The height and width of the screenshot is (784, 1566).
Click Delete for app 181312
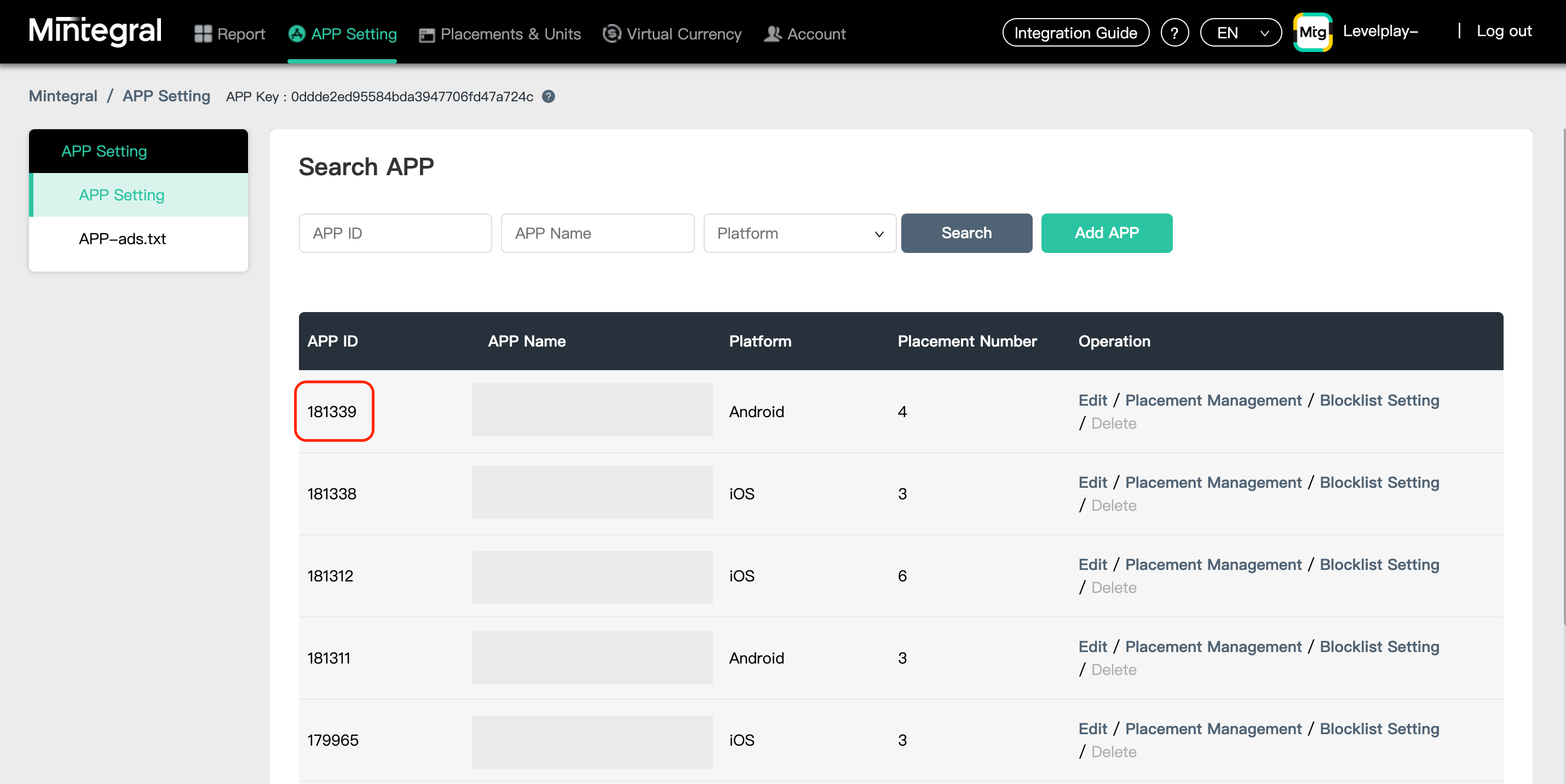[1114, 587]
